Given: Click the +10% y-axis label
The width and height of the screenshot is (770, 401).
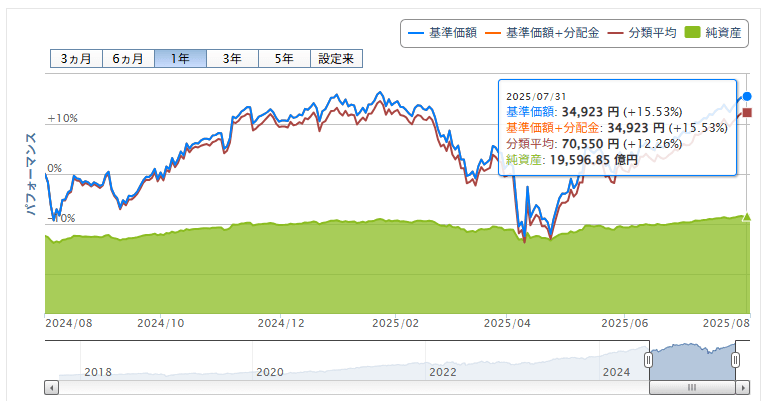Looking at the screenshot, I should (62, 118).
